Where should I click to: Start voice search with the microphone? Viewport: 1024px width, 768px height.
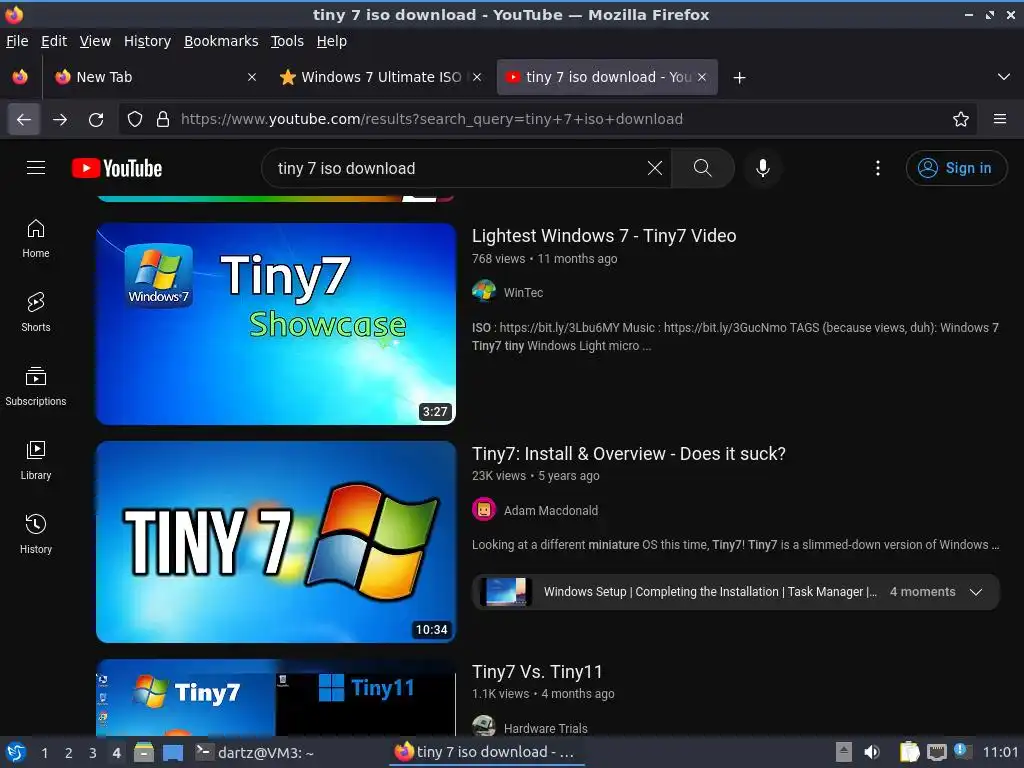pos(762,168)
